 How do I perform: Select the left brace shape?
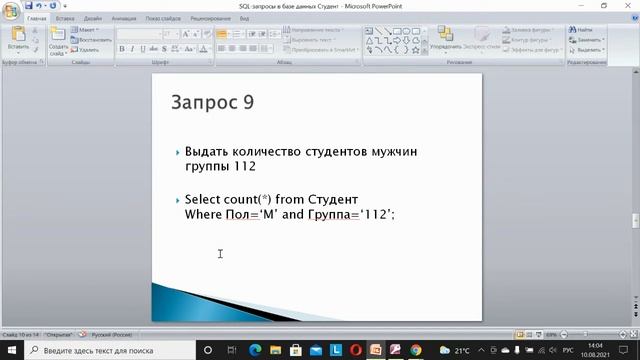tap(397, 50)
